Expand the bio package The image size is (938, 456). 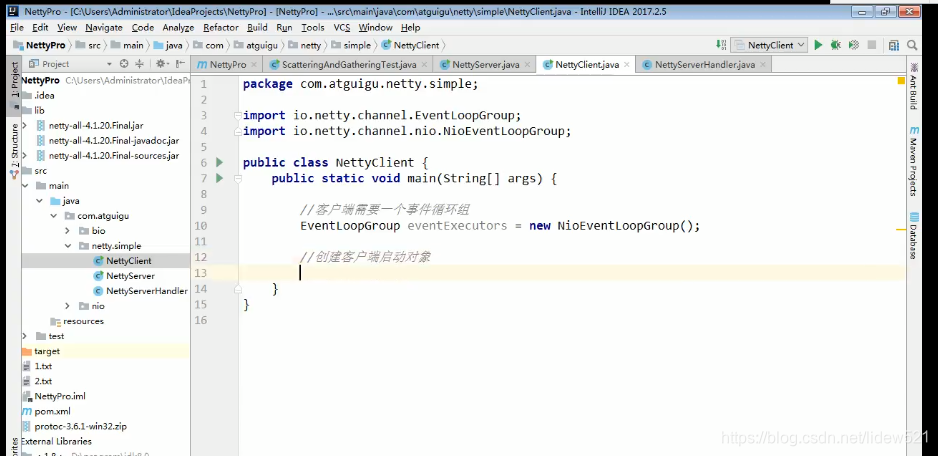68,230
